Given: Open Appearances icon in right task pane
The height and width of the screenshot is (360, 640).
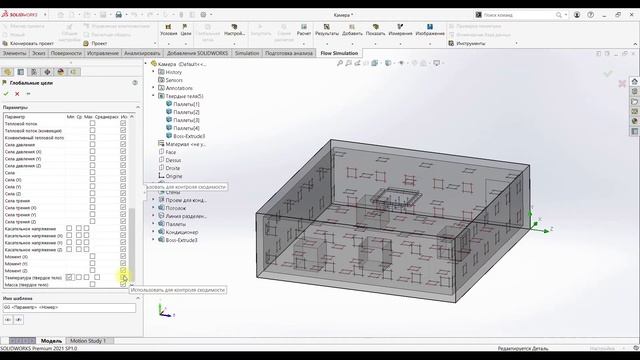Looking at the screenshot, I should click(x=634, y=121).
